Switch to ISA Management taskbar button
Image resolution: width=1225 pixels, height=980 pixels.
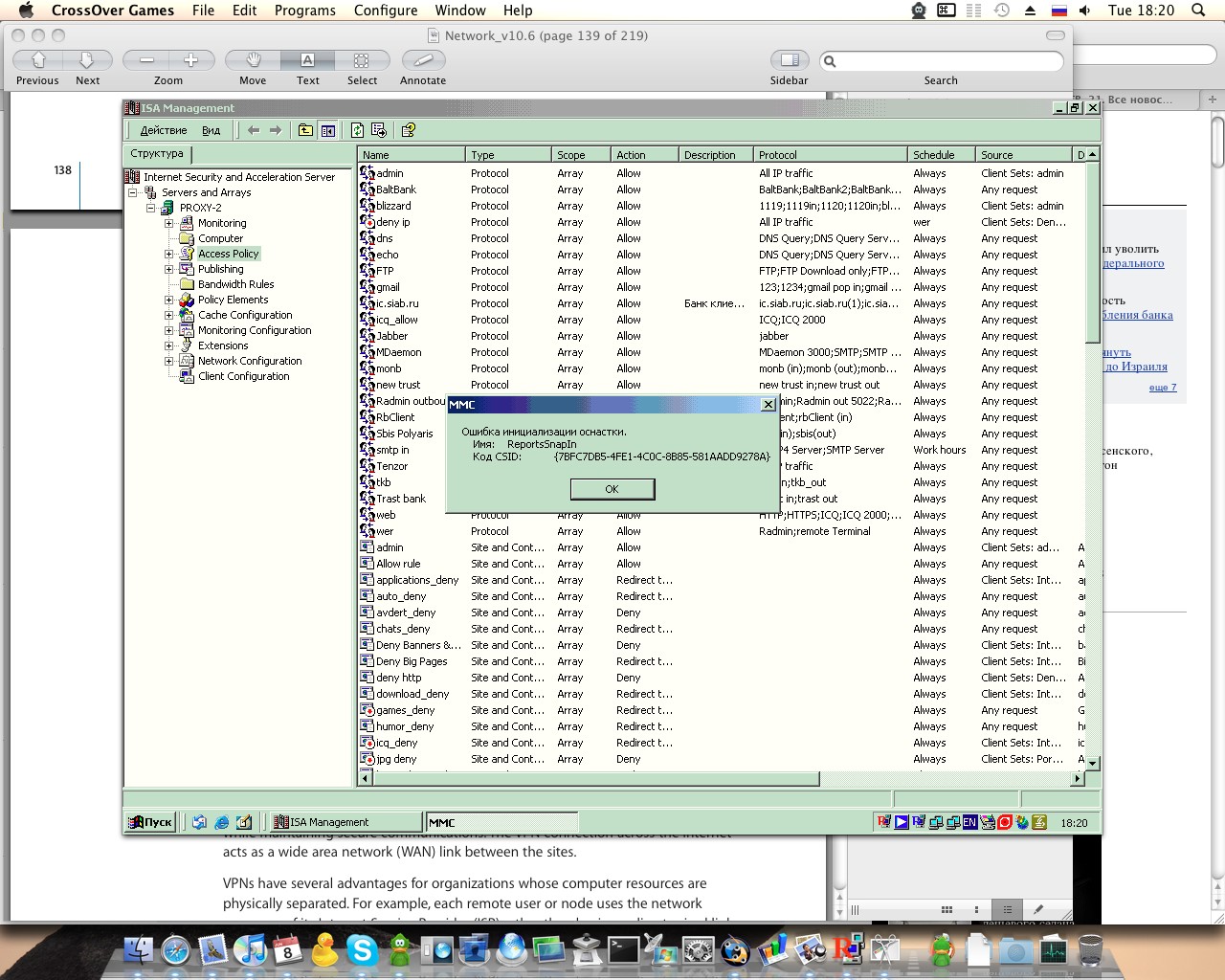[x=345, y=822]
